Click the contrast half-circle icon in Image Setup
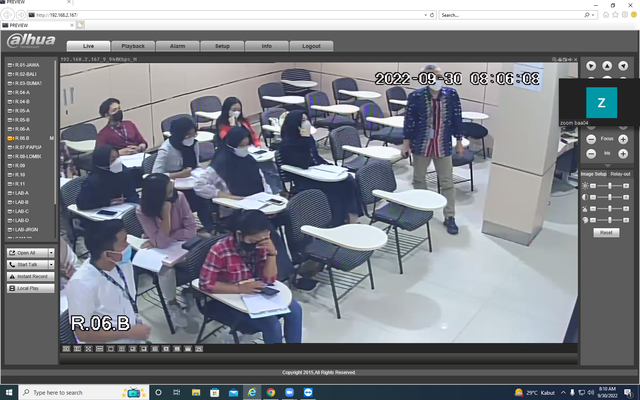 point(585,197)
